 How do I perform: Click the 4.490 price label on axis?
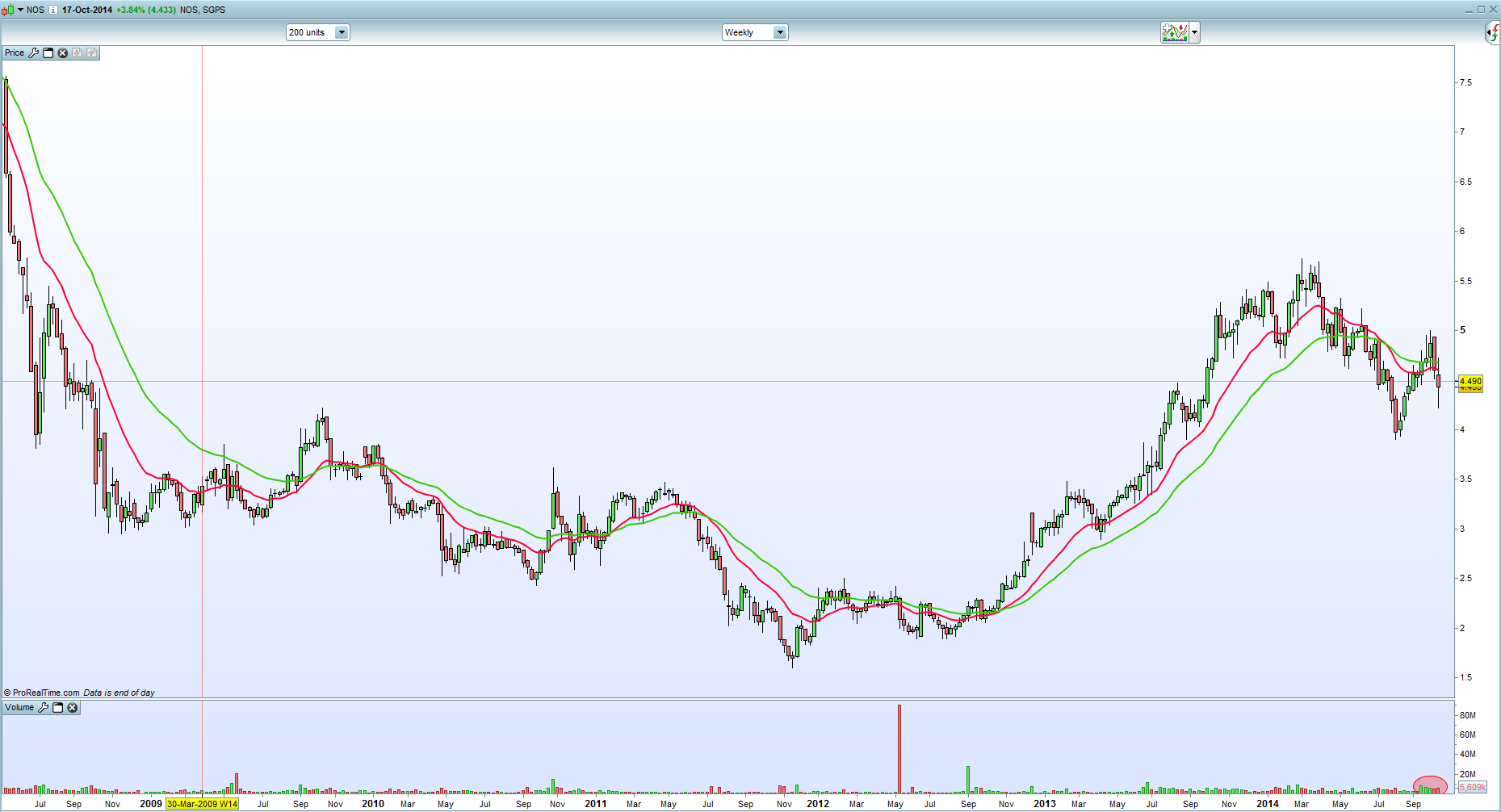coord(1470,381)
